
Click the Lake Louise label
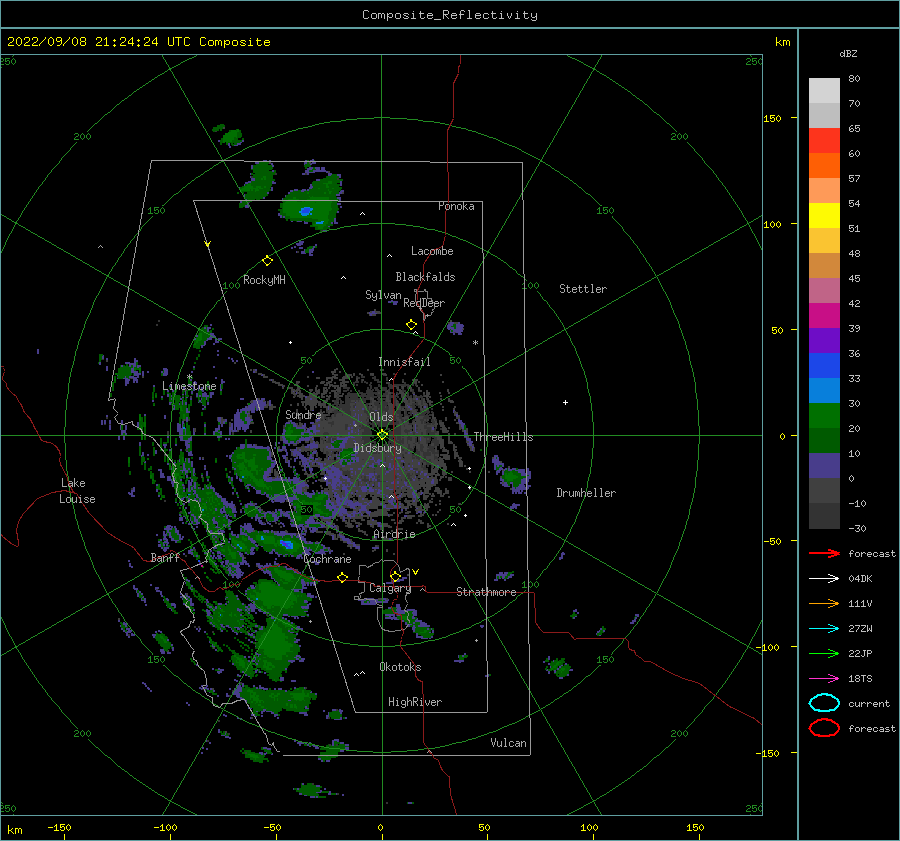[77, 491]
